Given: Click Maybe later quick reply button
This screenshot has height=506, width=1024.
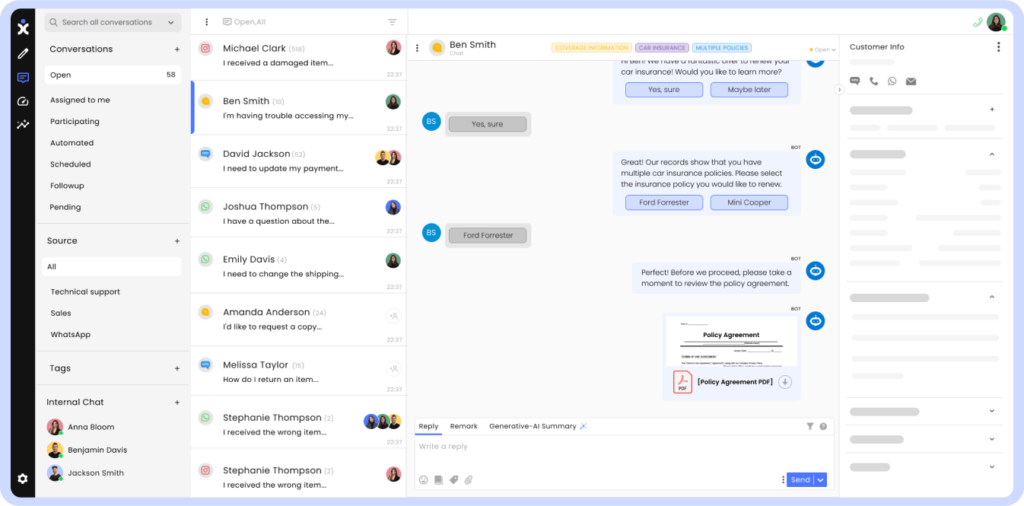Looking at the screenshot, I should [749, 90].
